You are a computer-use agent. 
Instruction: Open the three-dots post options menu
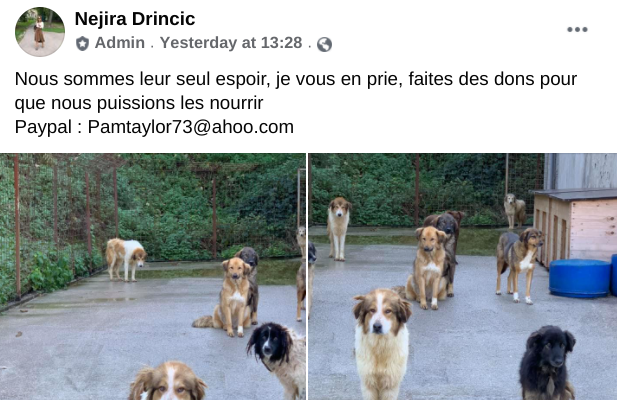tap(577, 29)
